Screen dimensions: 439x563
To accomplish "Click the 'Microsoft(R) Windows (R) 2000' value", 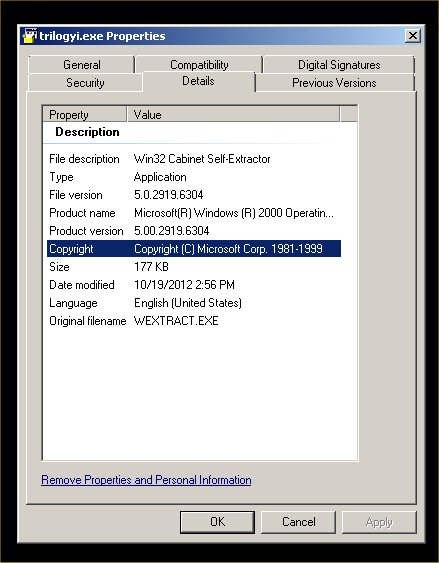I will (234, 213).
